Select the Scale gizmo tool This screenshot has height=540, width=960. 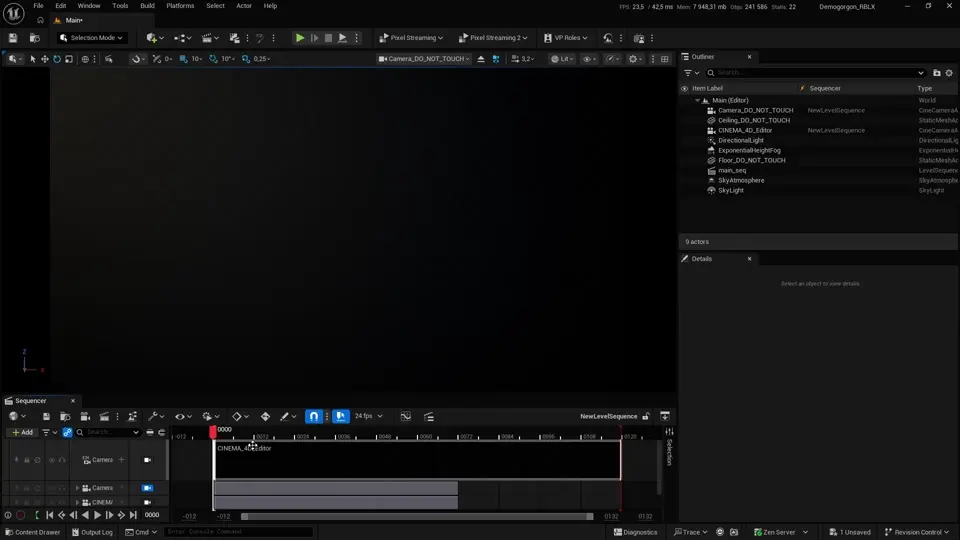click(69, 59)
